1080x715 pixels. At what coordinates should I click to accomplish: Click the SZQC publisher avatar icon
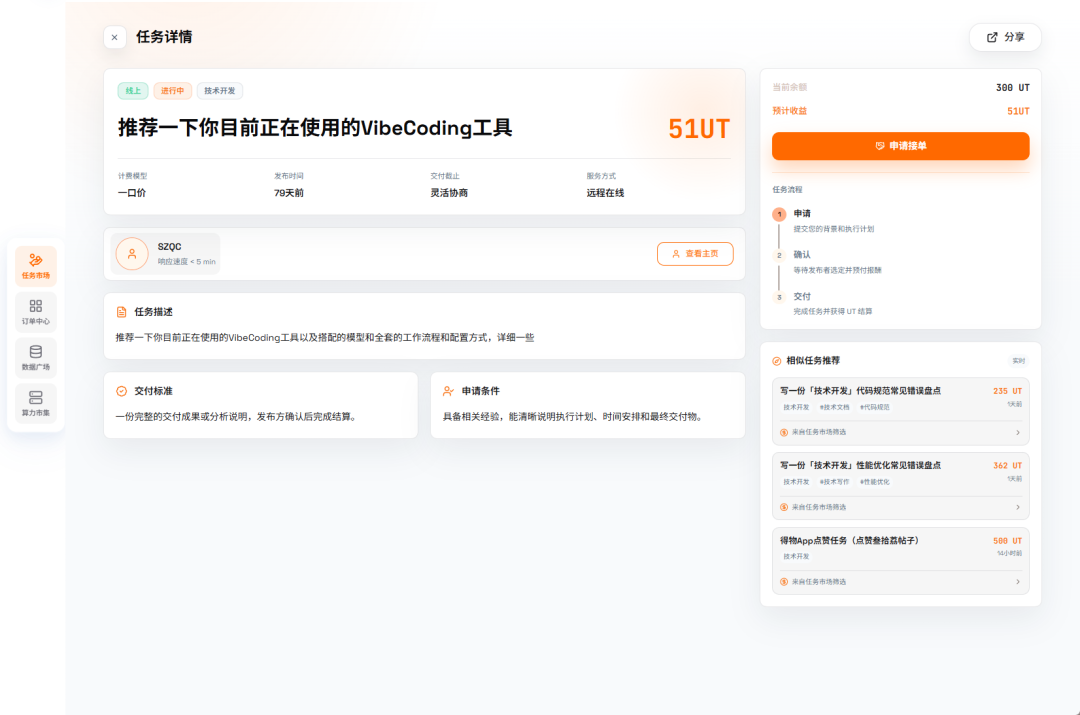(x=132, y=253)
